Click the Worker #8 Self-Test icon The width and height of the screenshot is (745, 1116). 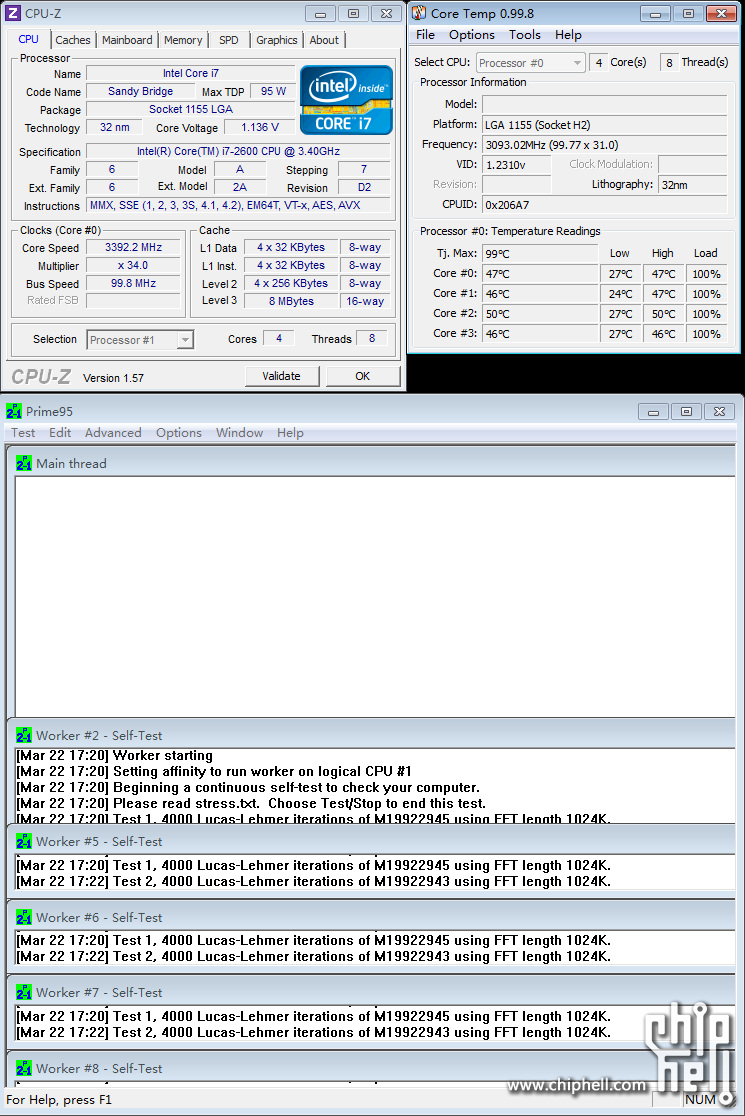pyautogui.click(x=23, y=1068)
